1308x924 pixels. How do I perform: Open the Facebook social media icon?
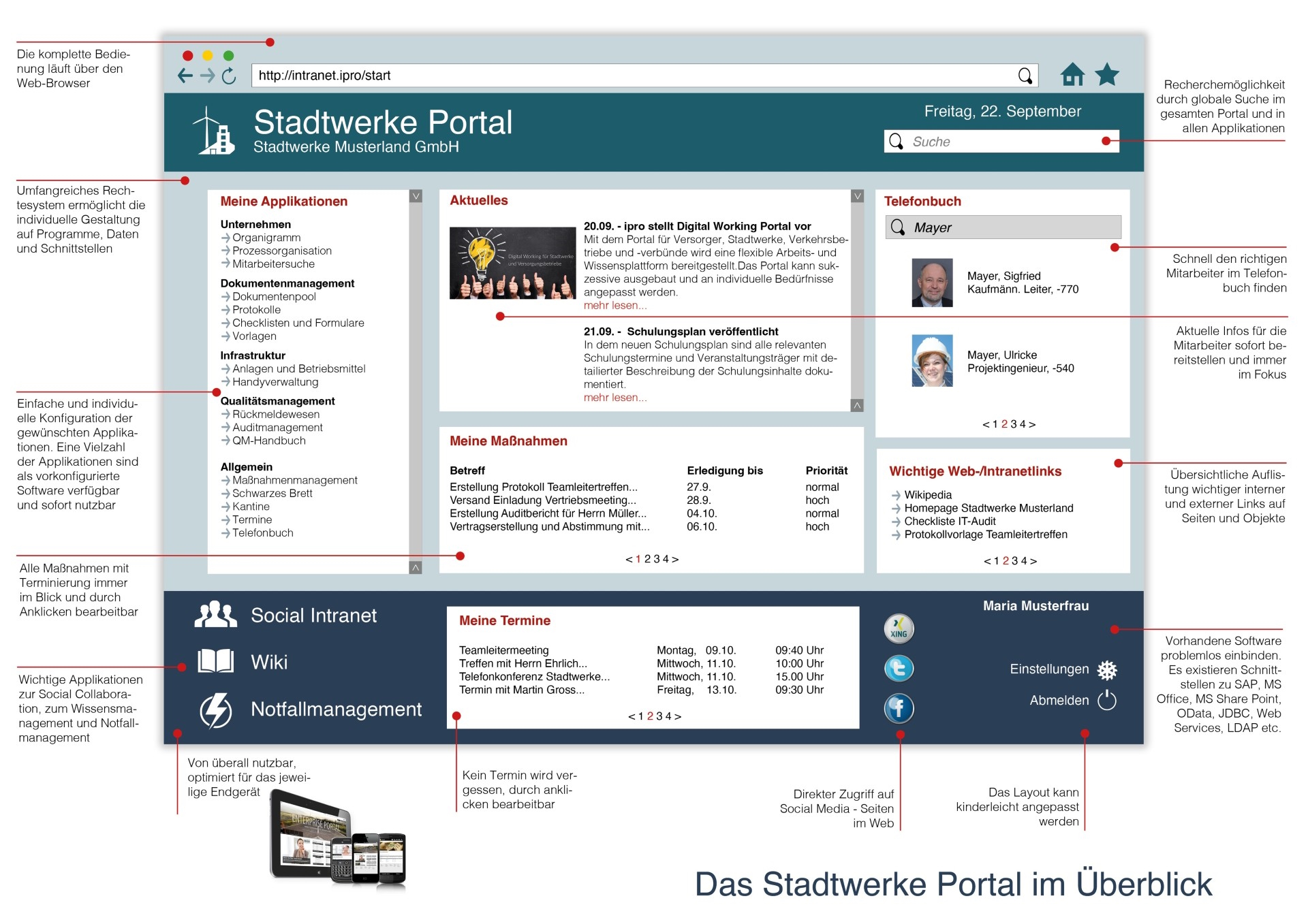tap(899, 708)
